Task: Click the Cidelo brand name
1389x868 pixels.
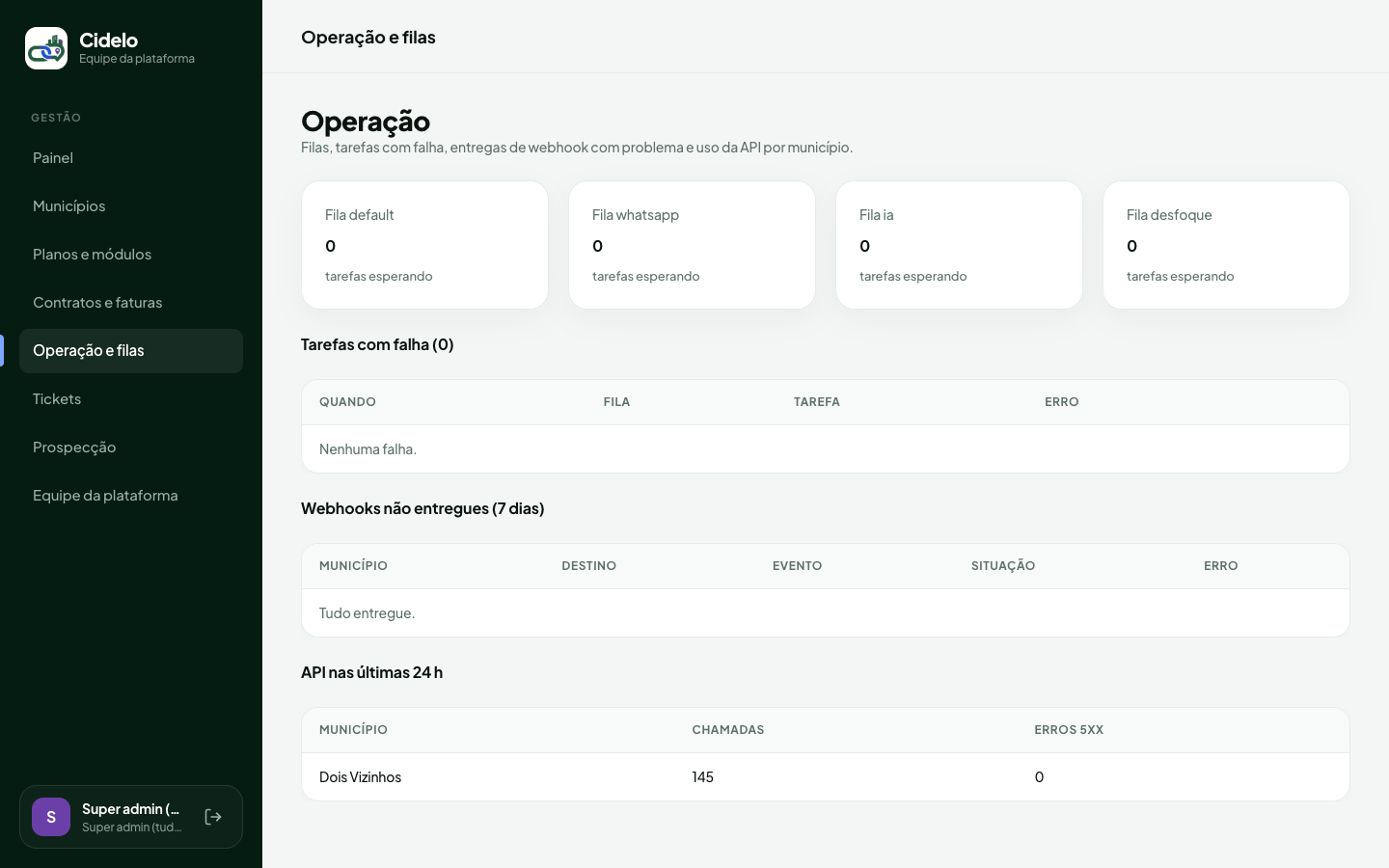Action: [108, 41]
